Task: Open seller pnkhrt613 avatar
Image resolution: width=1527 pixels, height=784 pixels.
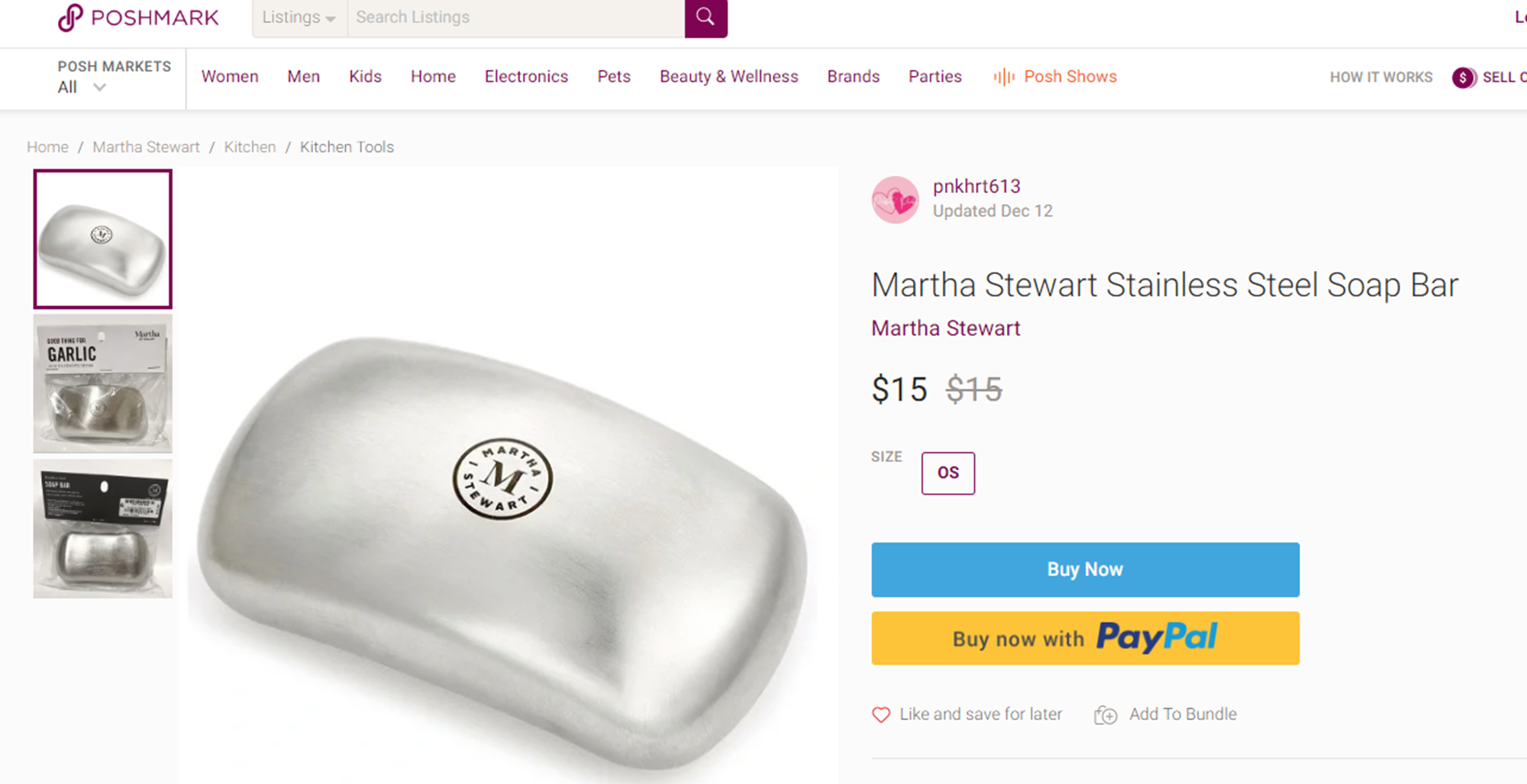Action: [895, 200]
